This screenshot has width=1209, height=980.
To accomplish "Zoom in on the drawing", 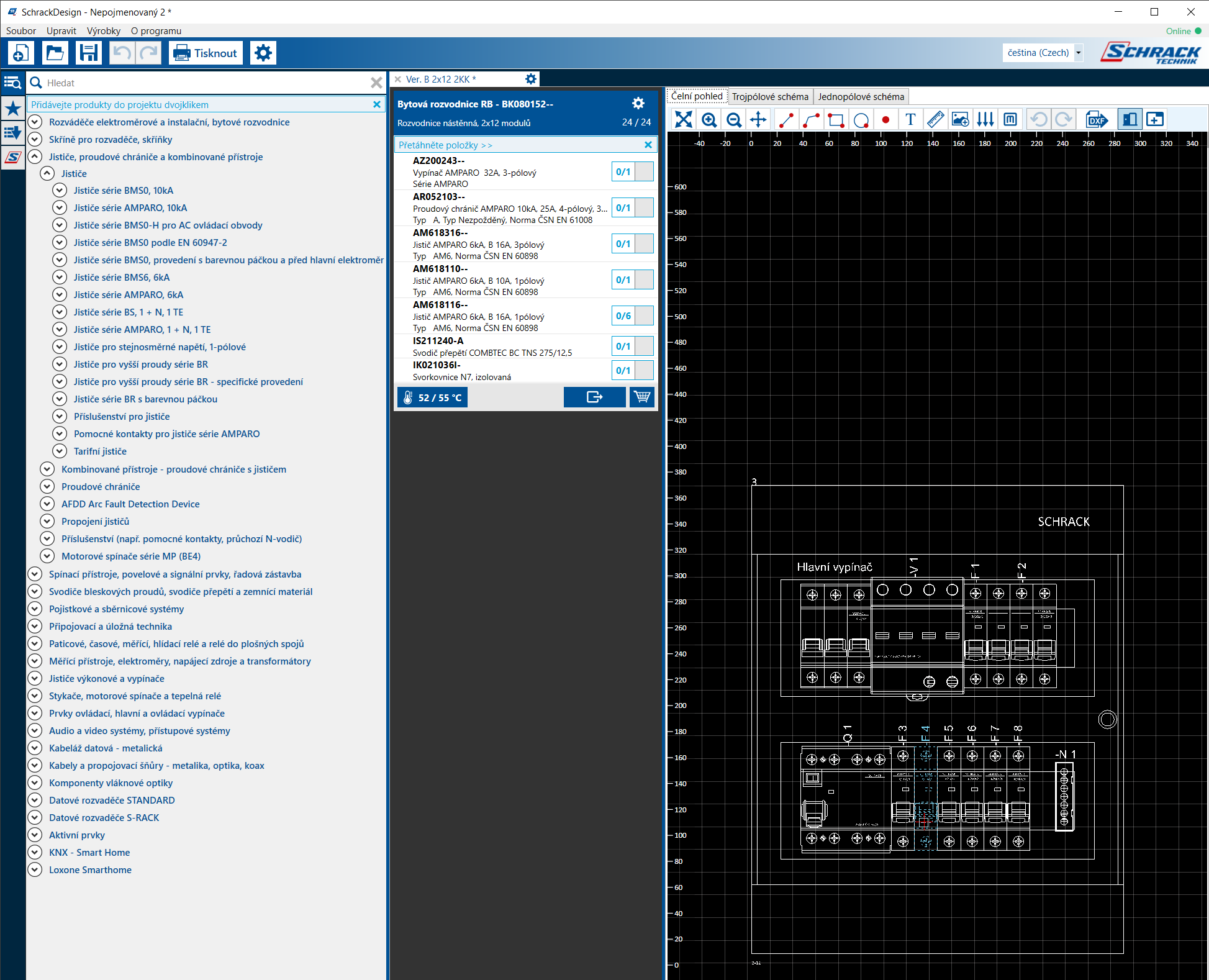I will (709, 119).
